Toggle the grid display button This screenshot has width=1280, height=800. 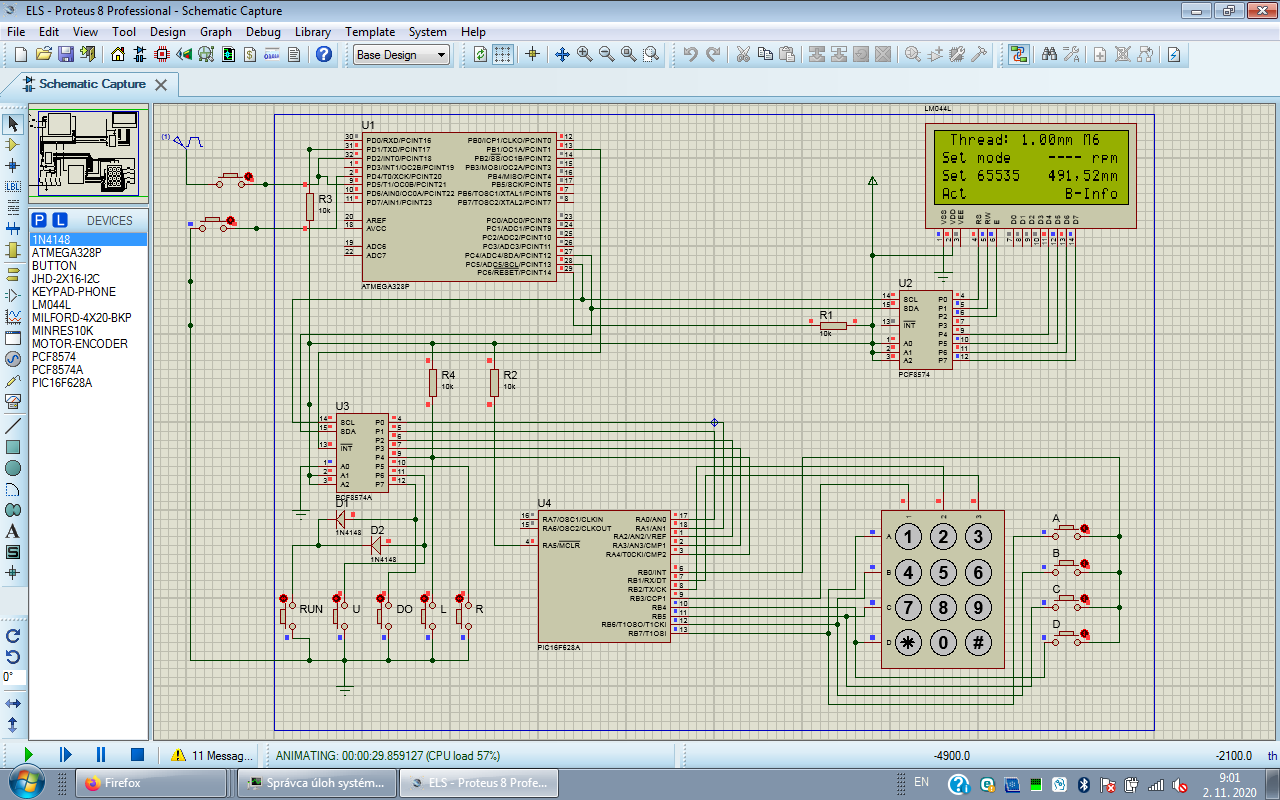pos(503,54)
